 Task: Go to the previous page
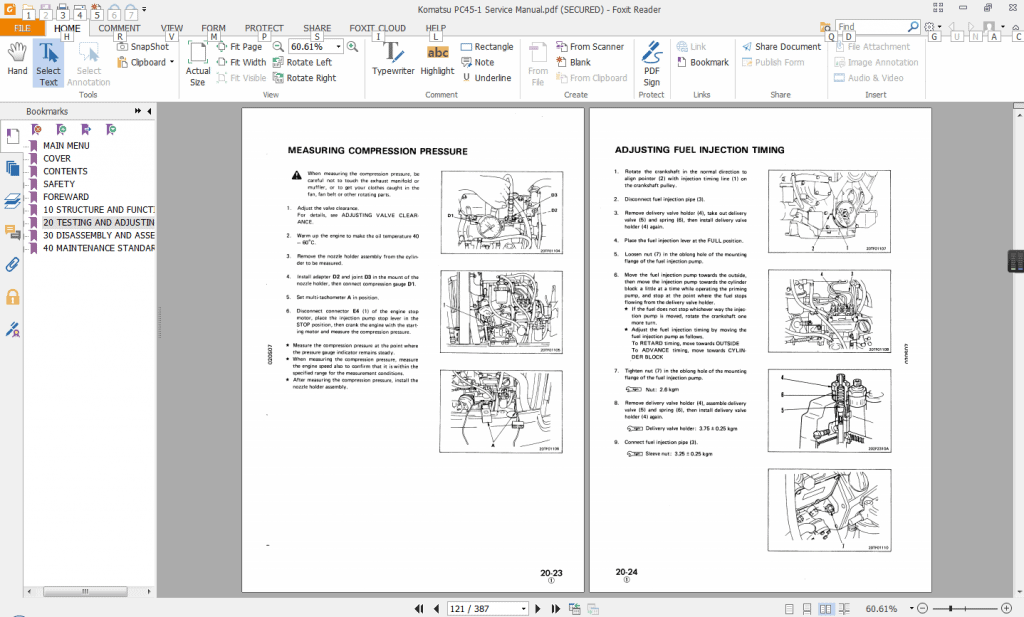point(436,609)
